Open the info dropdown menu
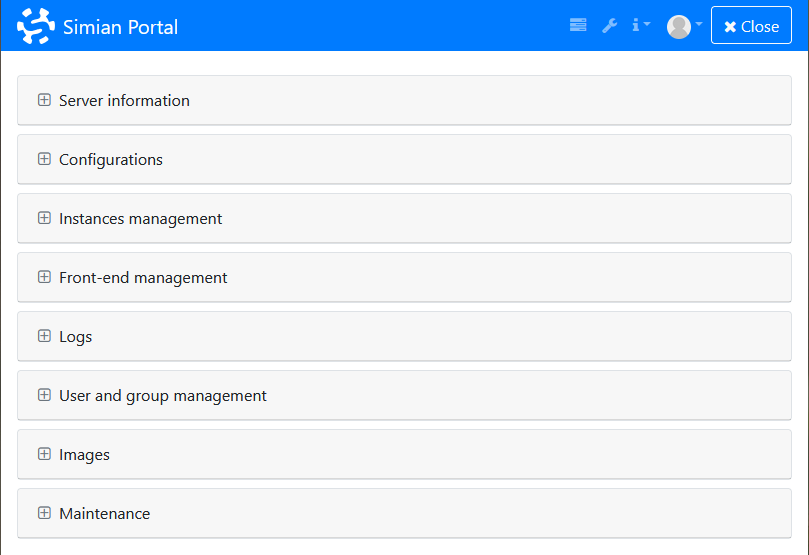The height and width of the screenshot is (555, 809). [x=640, y=26]
